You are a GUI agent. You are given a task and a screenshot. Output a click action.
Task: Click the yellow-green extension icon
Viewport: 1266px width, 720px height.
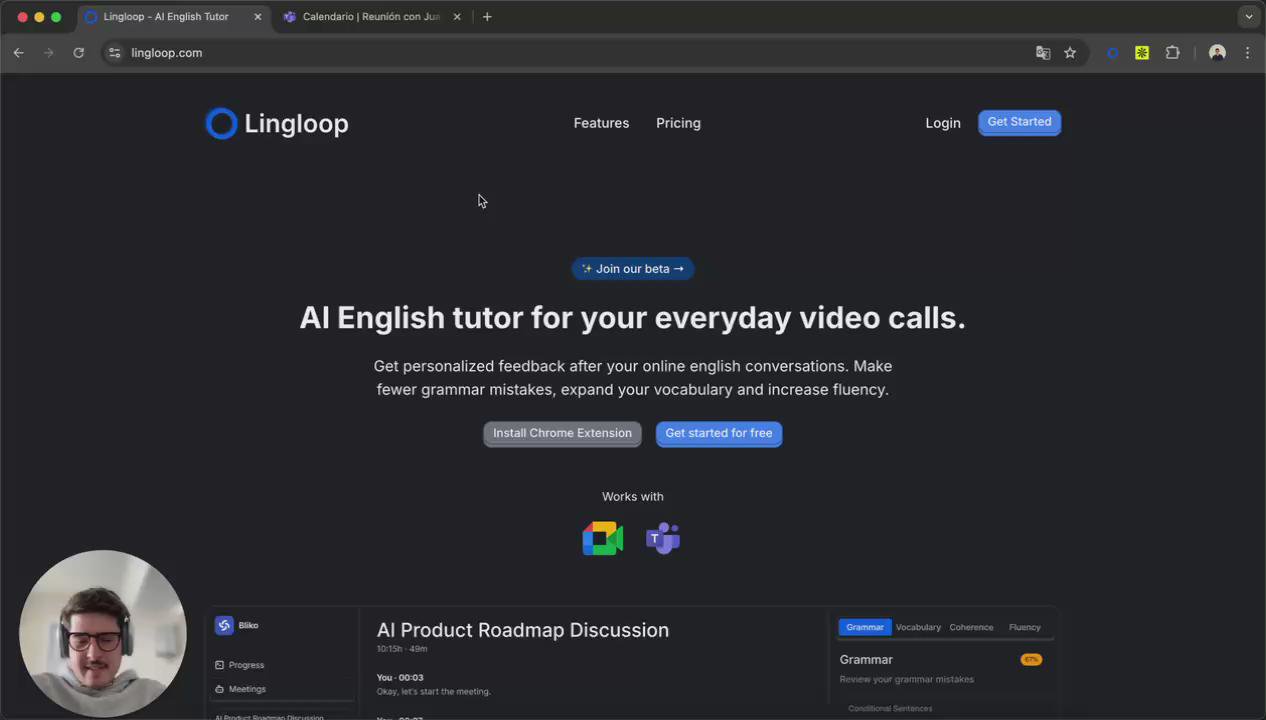1142,53
